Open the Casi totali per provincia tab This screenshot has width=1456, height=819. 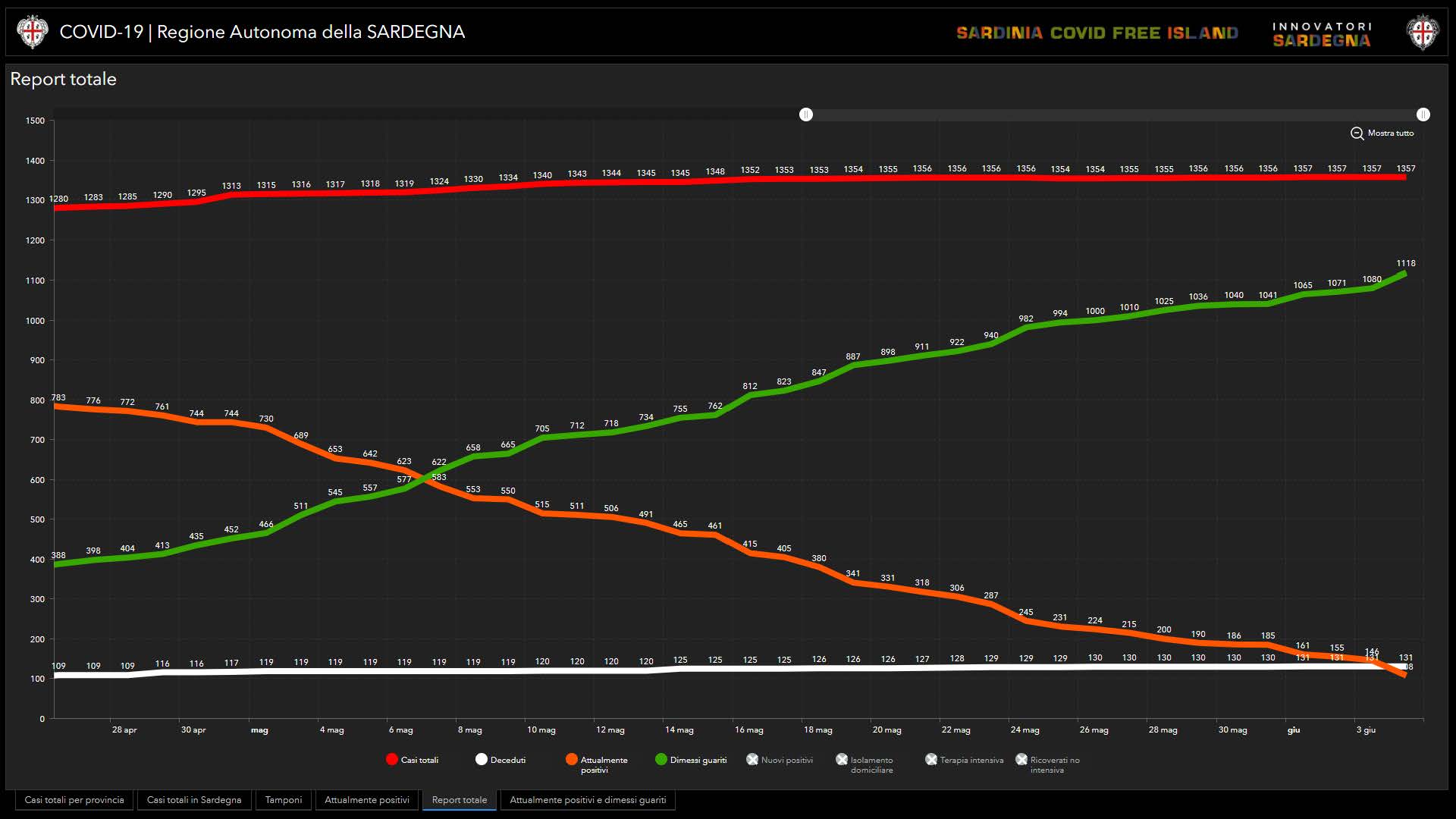pos(74,800)
